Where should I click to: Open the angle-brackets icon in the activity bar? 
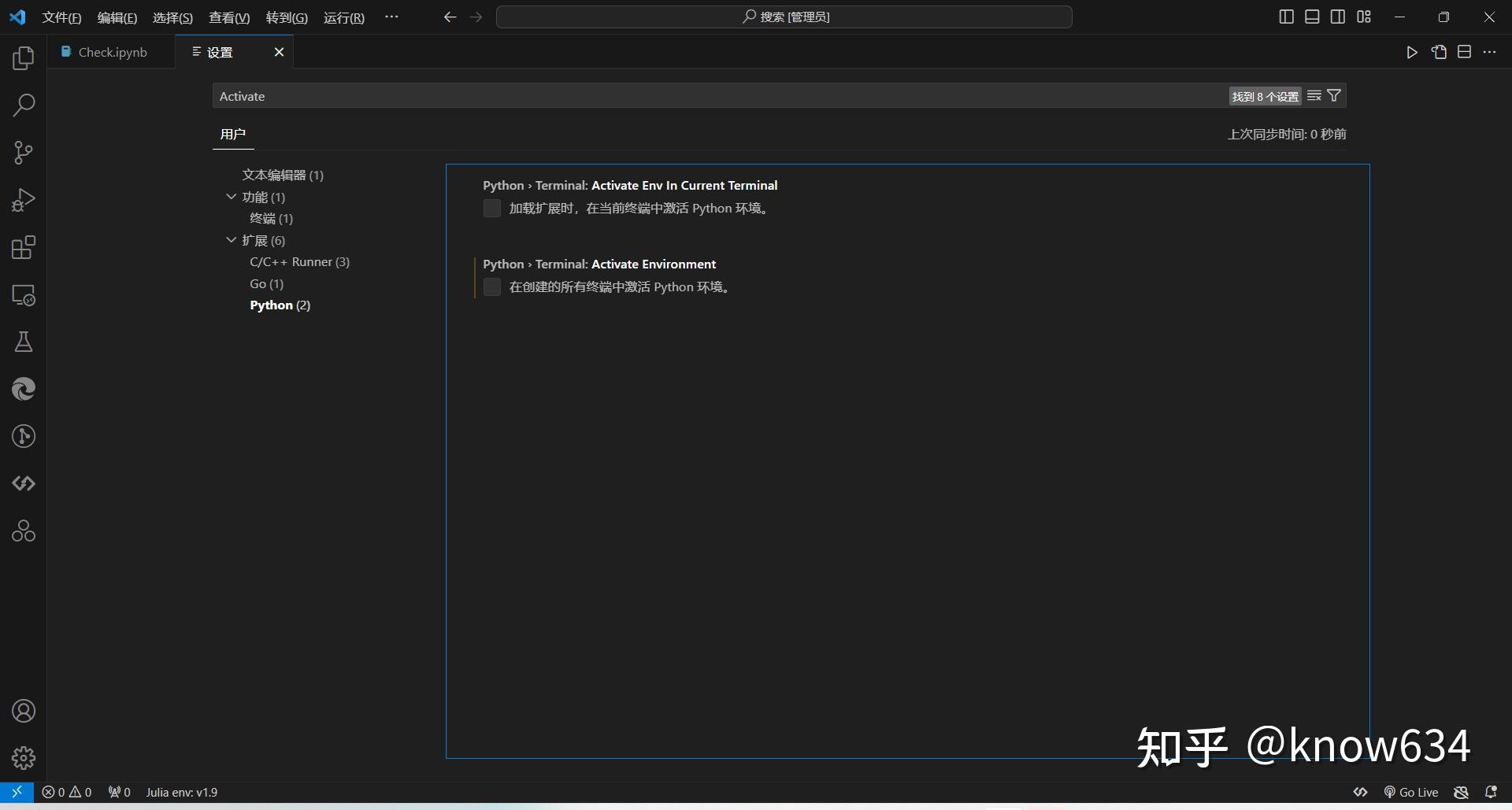[x=24, y=483]
